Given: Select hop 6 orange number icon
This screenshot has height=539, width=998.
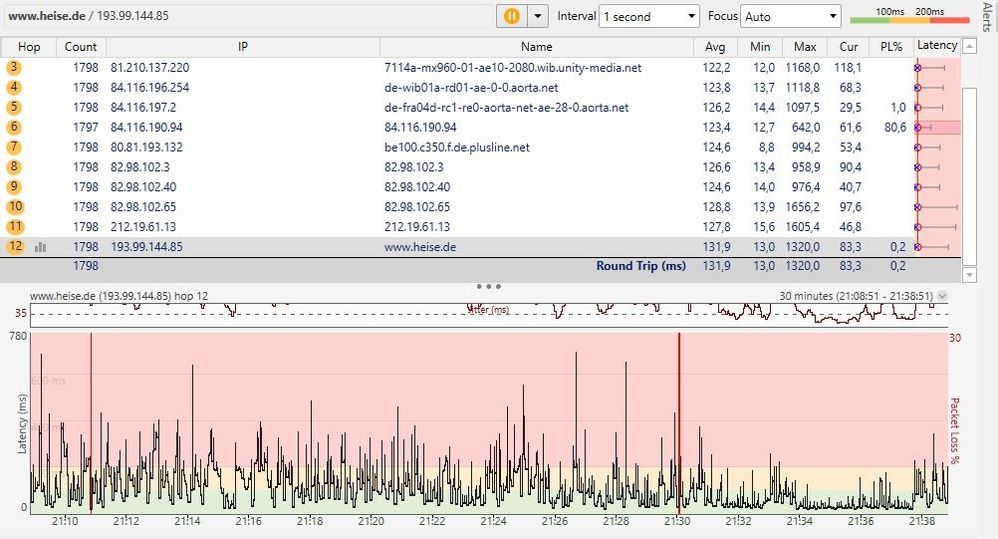Looking at the screenshot, I should [x=13, y=127].
